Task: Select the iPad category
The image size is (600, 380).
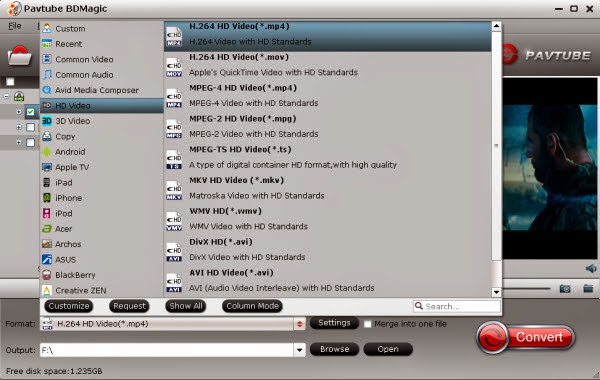Action: click(102, 183)
